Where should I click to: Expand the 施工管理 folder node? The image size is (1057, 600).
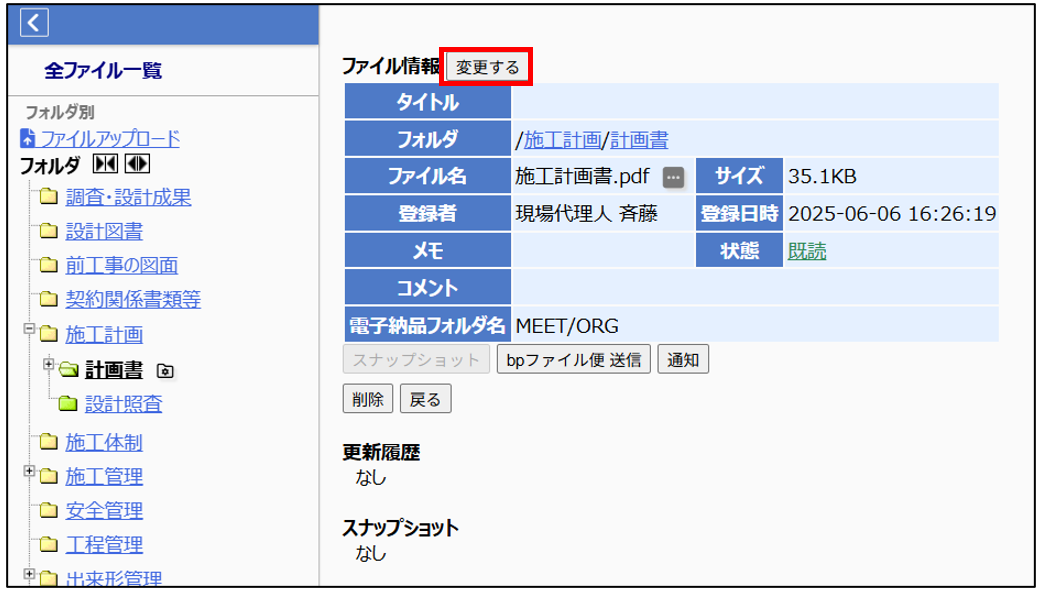[29, 471]
